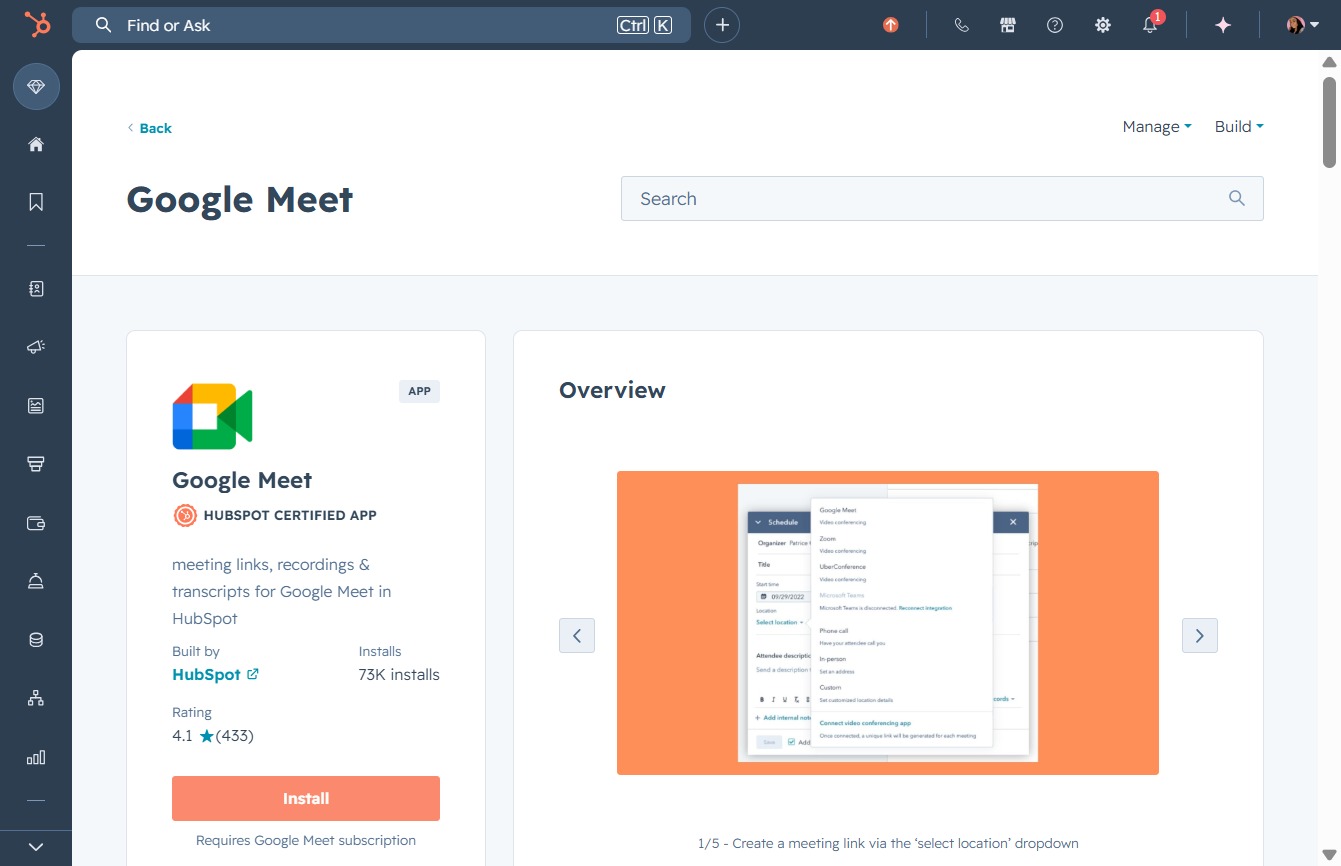Open the Sales sidebar icon
Image resolution: width=1341 pixels, height=866 pixels.
coord(36,464)
